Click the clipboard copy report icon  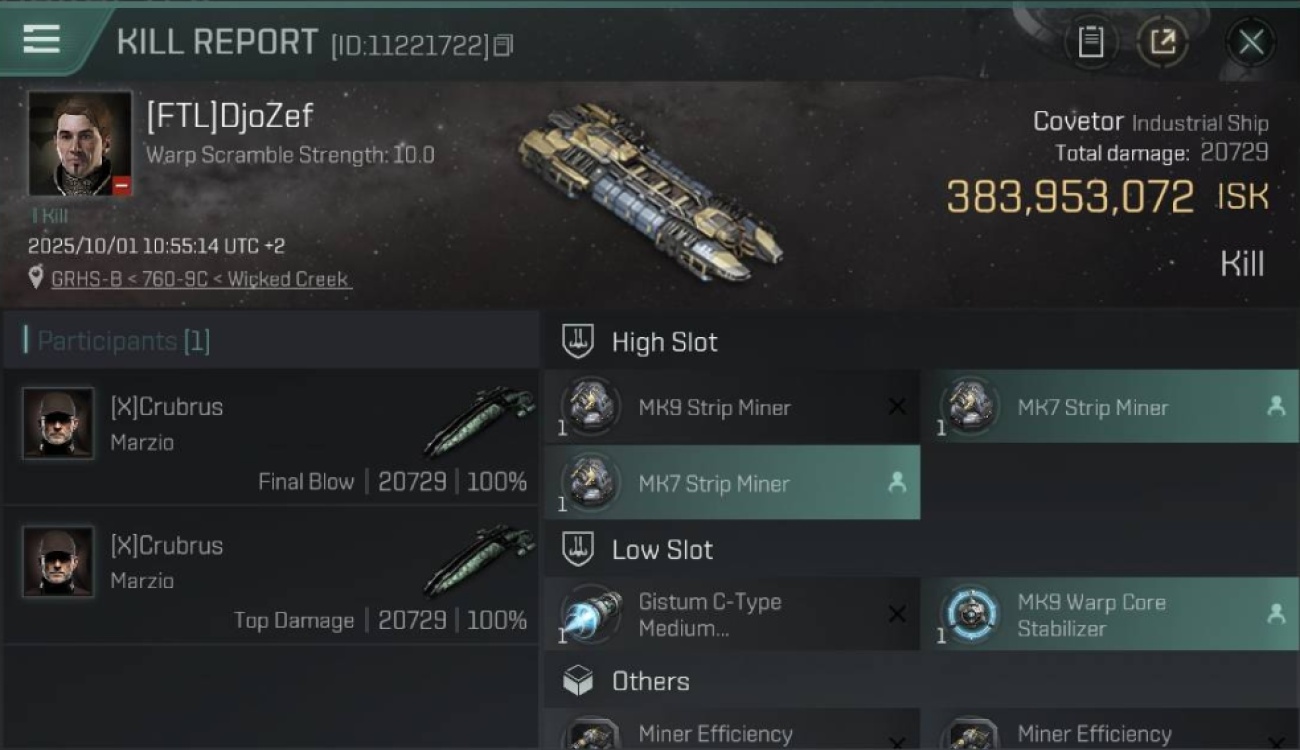[1091, 42]
